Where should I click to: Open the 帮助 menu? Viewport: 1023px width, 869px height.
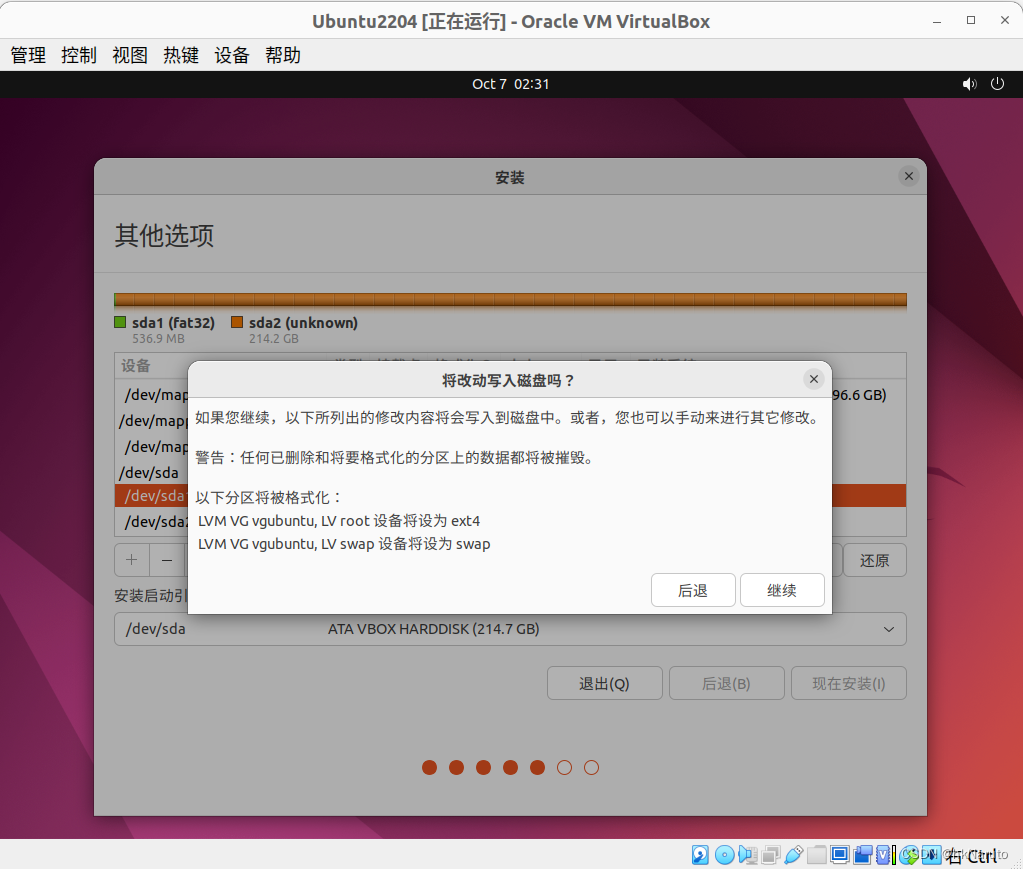282,55
